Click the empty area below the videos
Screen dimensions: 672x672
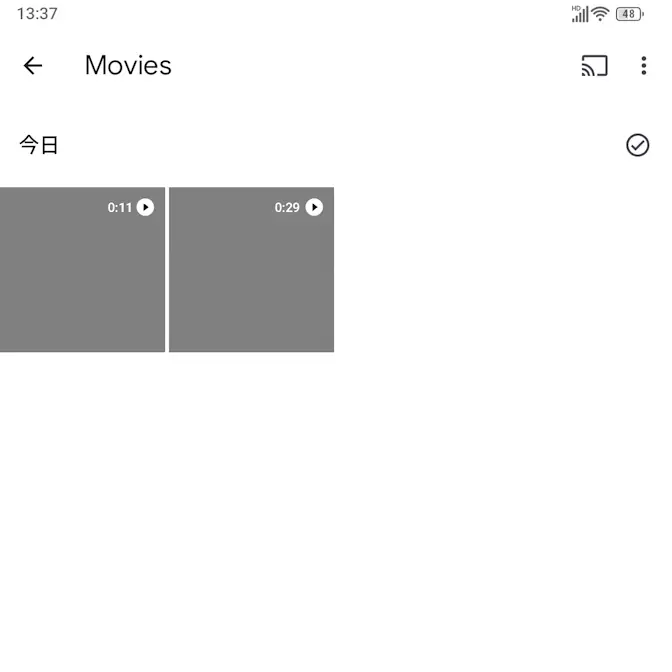336,510
